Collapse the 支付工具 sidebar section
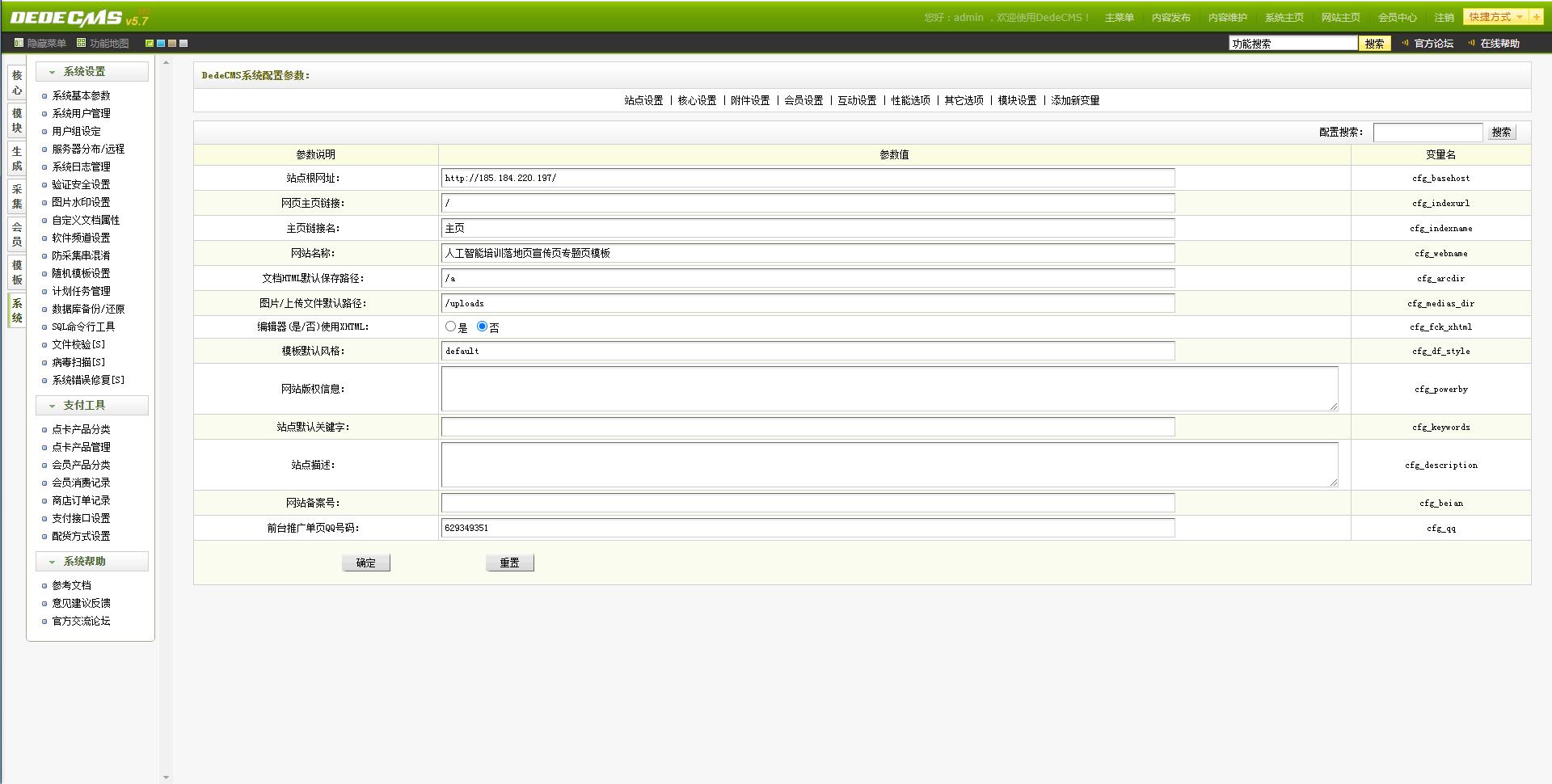This screenshot has height=784, width=1552. (91, 406)
